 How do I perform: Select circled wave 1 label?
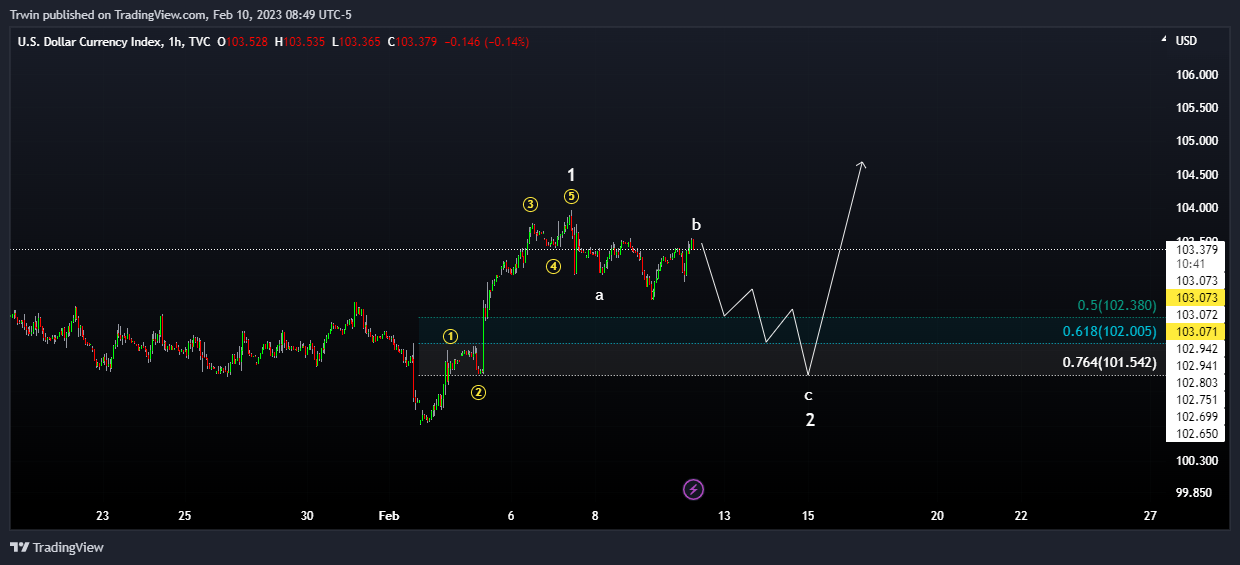(451, 337)
